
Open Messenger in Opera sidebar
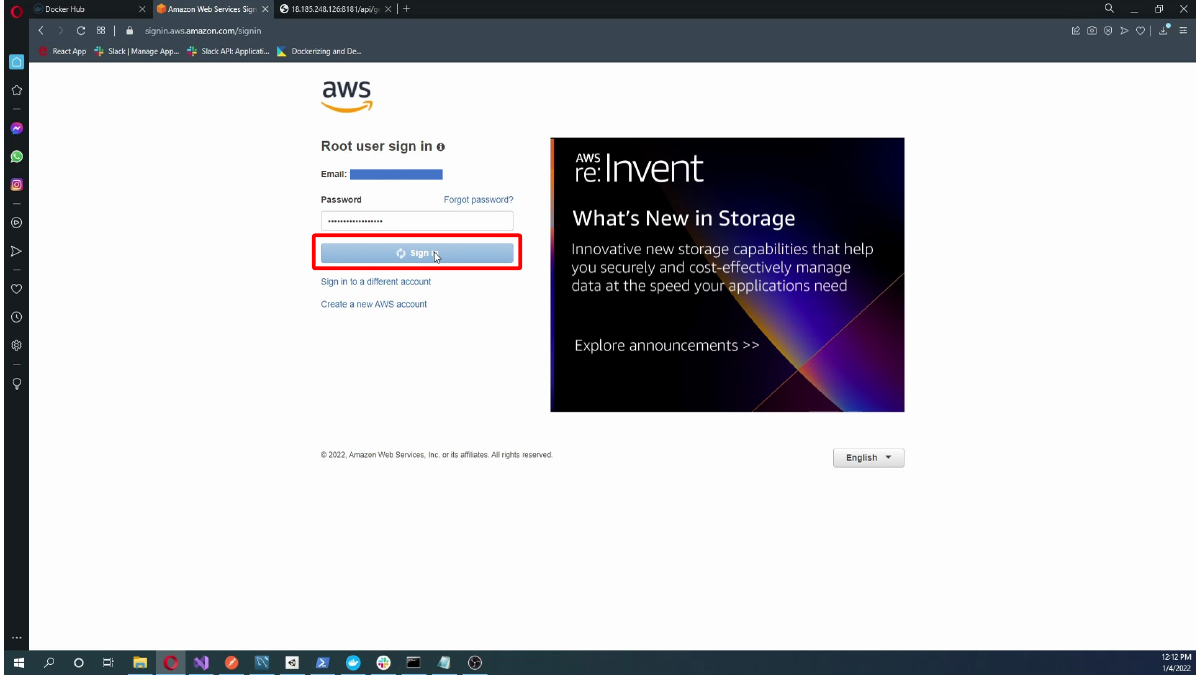point(16,128)
